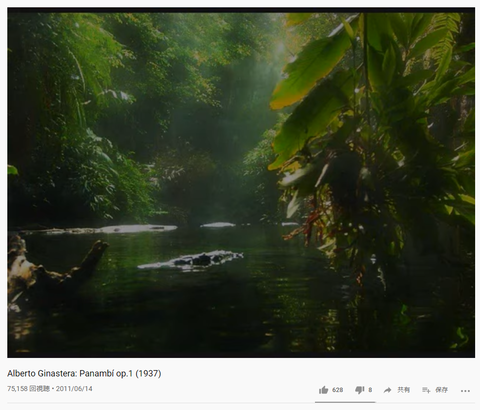Click the thumbs-down dislike icon
The height and width of the screenshot is (410, 480).
click(360, 390)
